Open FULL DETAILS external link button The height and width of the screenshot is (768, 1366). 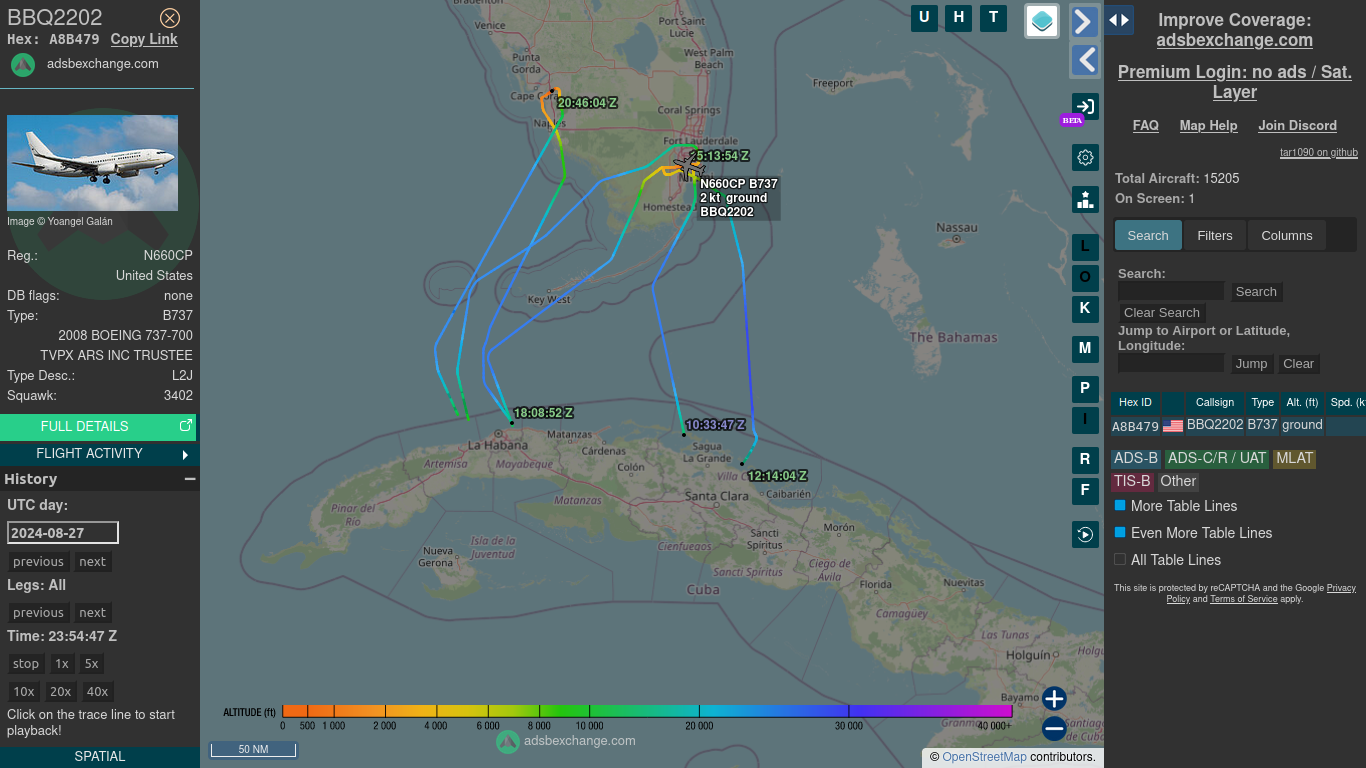pos(98,427)
